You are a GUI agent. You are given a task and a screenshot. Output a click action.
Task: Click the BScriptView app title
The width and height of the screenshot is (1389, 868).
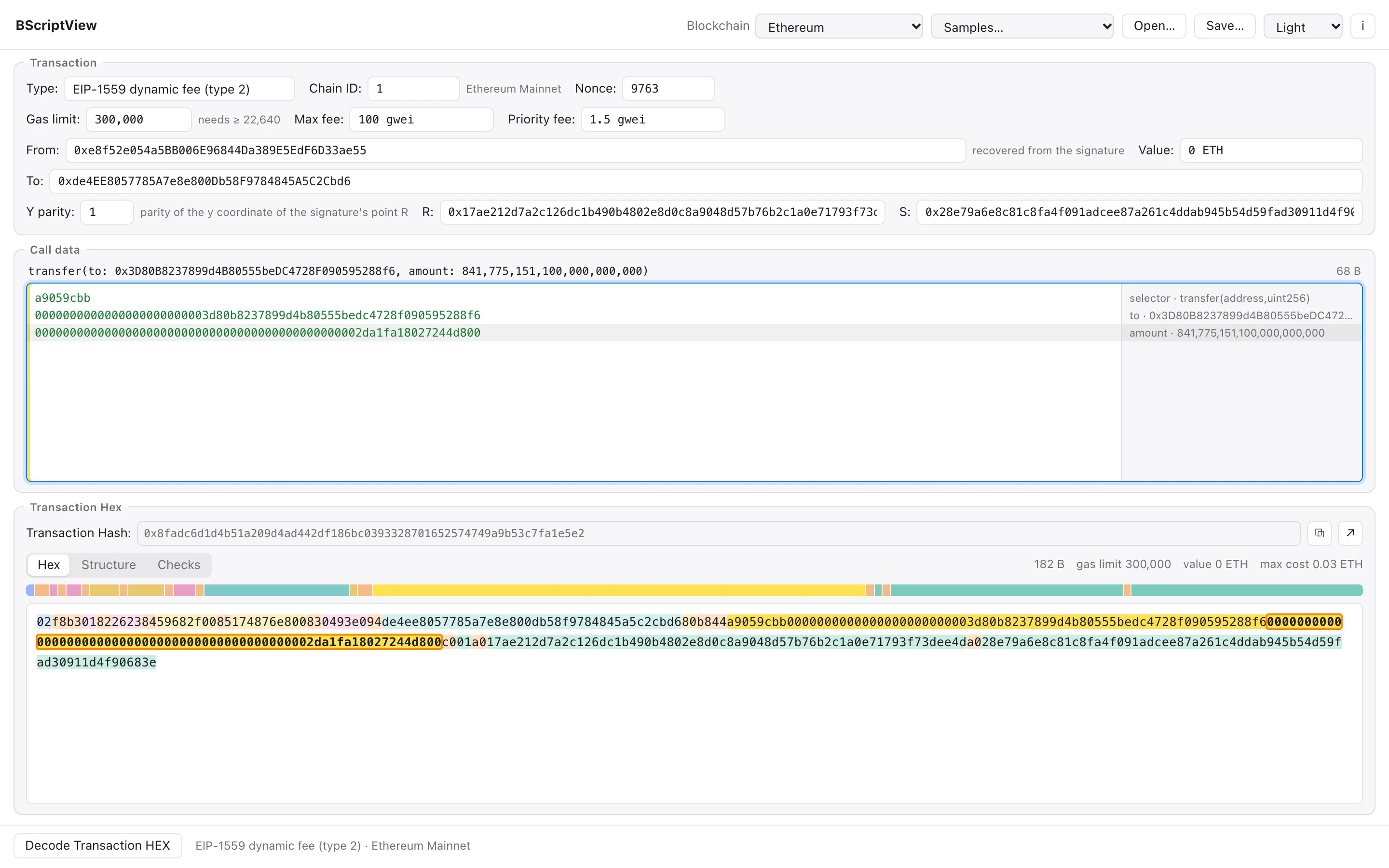click(56, 25)
